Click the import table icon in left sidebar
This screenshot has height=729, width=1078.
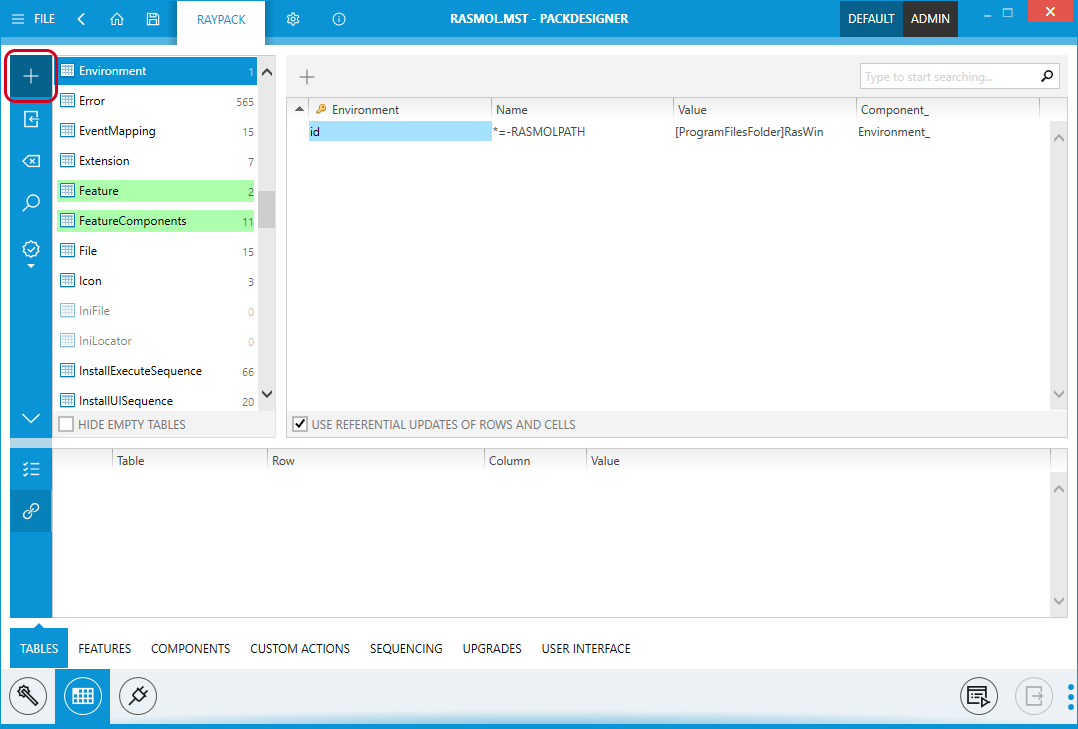click(x=31, y=120)
